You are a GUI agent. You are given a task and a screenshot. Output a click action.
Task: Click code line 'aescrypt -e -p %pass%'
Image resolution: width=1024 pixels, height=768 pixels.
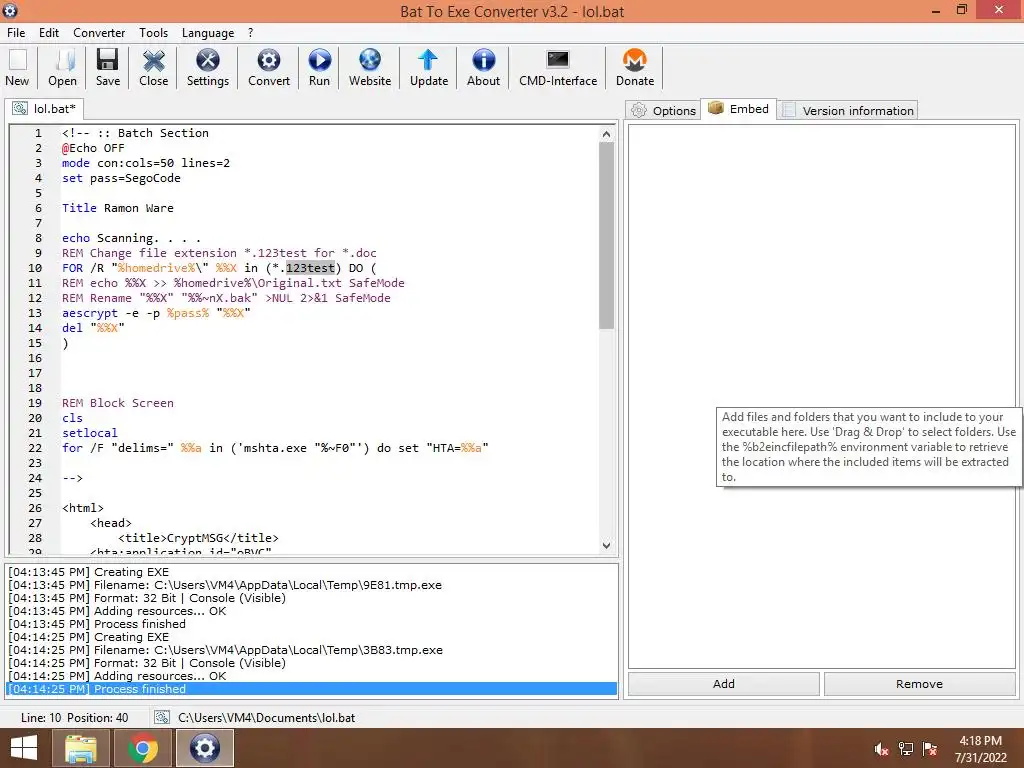(x=157, y=313)
